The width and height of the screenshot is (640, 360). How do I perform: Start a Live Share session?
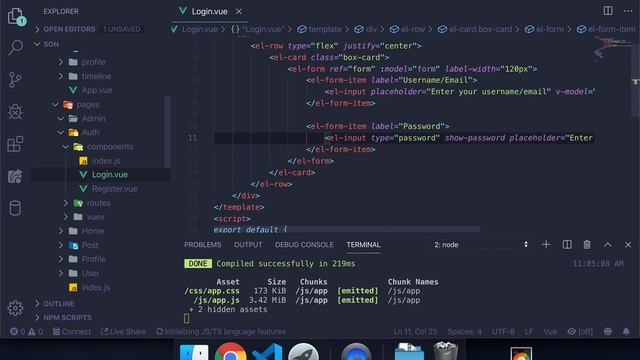(123, 331)
